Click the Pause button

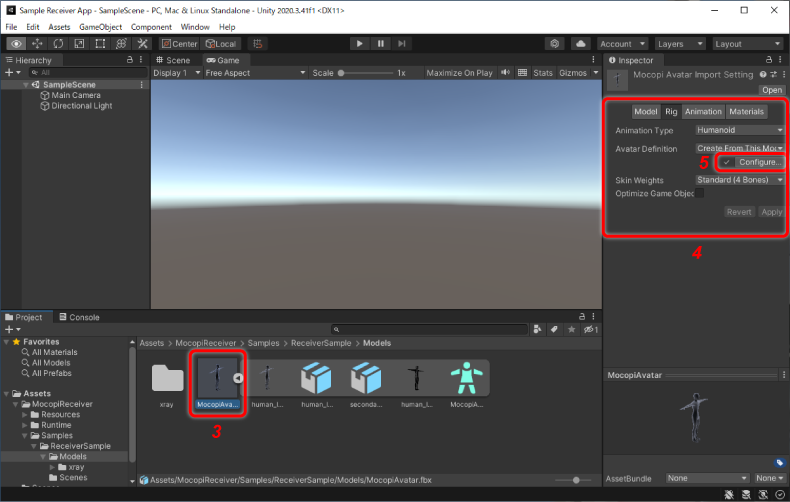pos(381,44)
